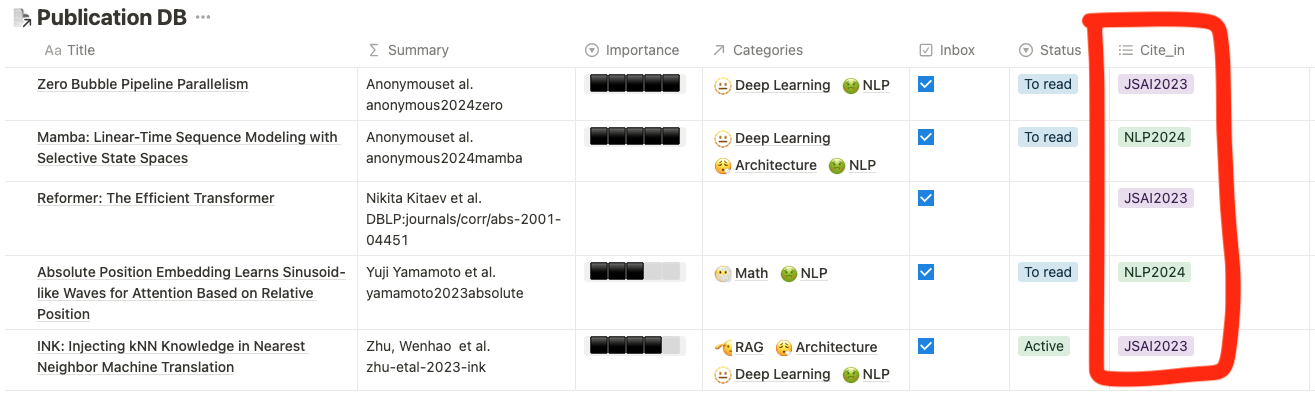Open the Reformer: The Efficient Transformer page

coord(155,198)
